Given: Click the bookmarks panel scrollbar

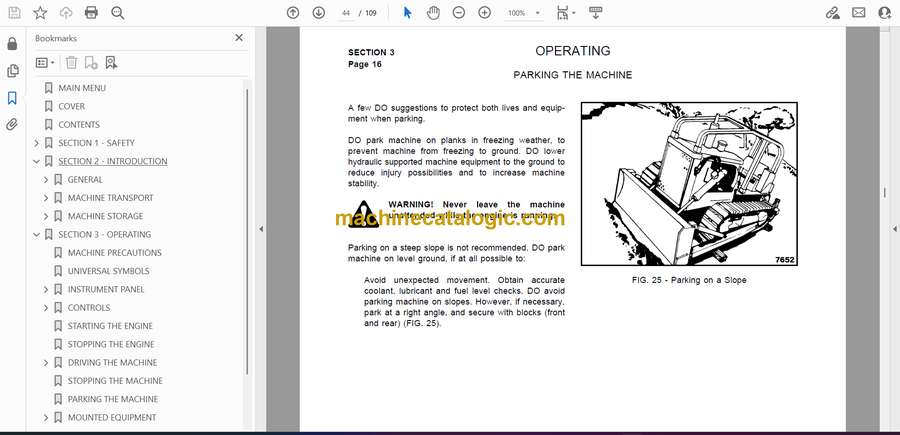Looking at the screenshot, I should click(x=247, y=231).
